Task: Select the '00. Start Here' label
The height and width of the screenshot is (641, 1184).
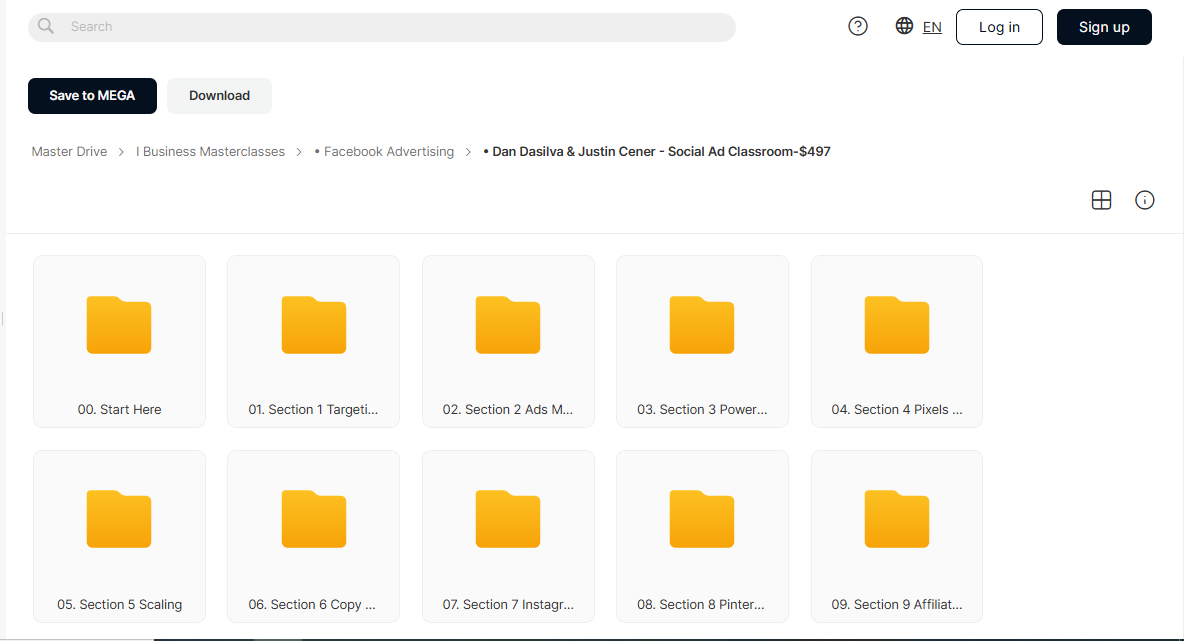Action: [x=119, y=410]
